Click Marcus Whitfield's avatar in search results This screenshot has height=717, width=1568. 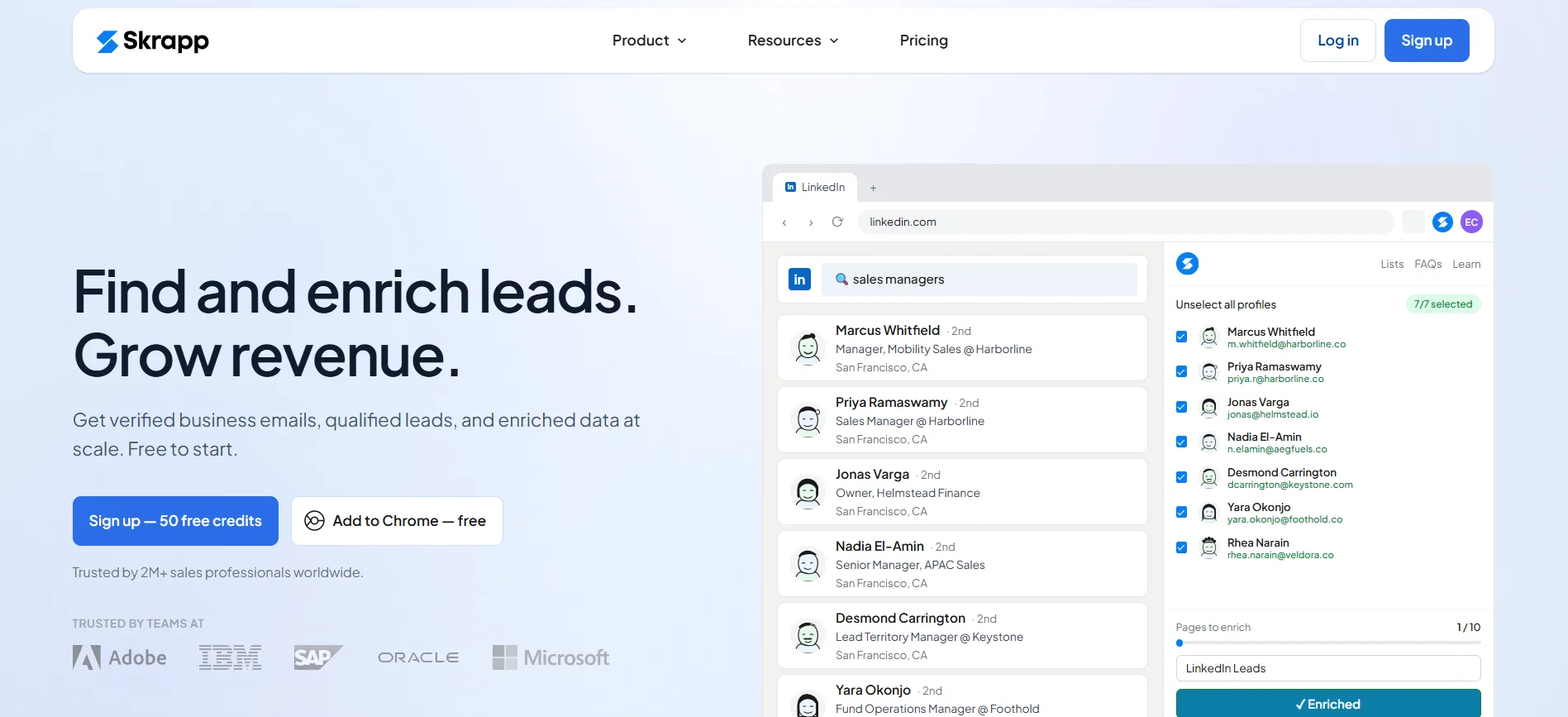(808, 348)
